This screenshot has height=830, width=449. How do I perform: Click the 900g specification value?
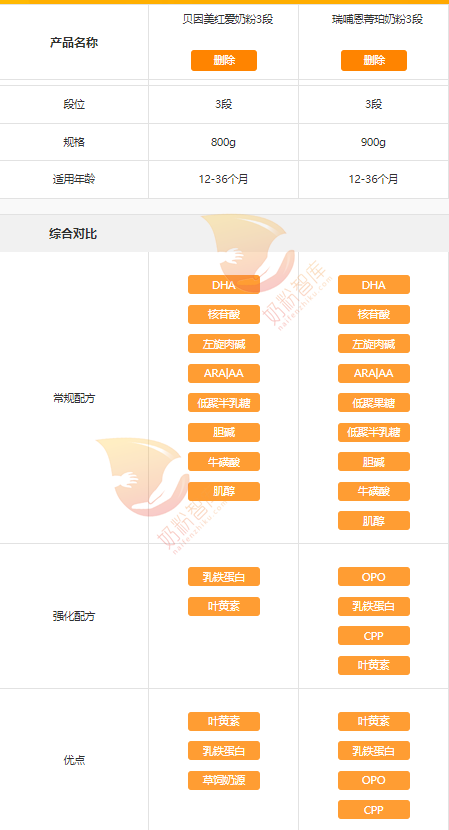(x=374, y=142)
